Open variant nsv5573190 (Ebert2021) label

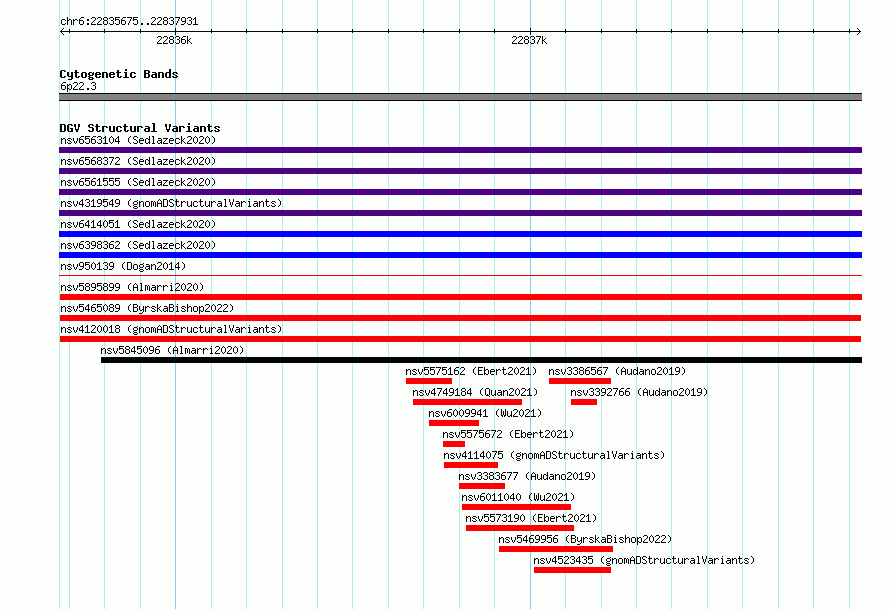531,518
